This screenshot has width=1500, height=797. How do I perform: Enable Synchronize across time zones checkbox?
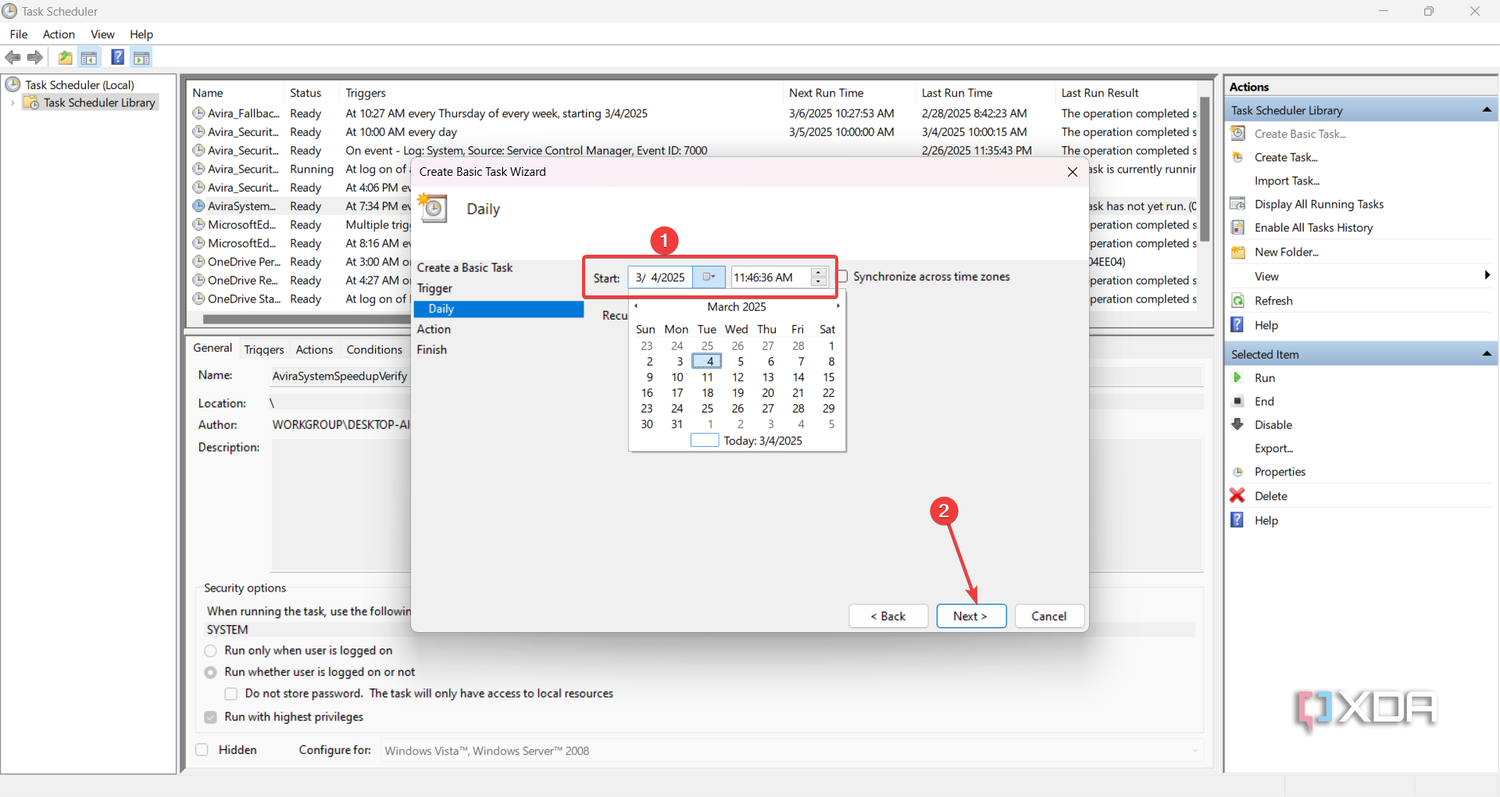(x=842, y=277)
